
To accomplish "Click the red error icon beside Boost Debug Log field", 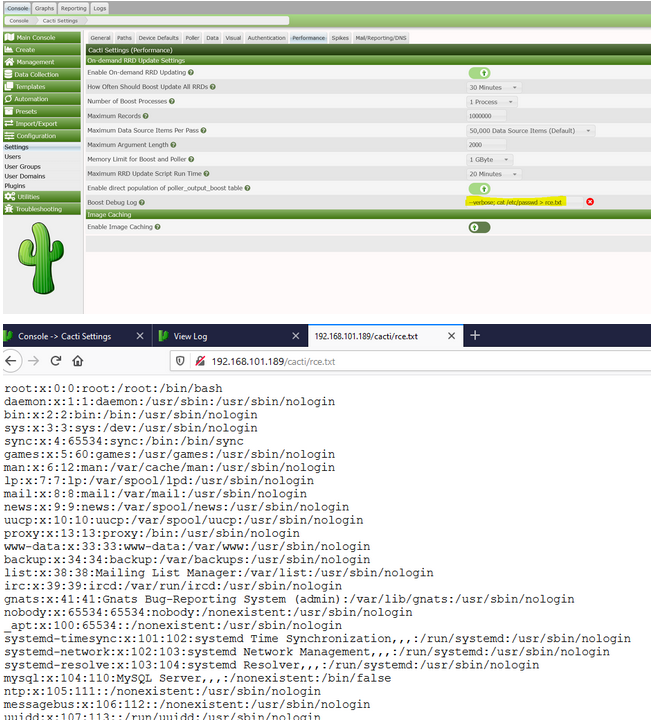I will 590,202.
